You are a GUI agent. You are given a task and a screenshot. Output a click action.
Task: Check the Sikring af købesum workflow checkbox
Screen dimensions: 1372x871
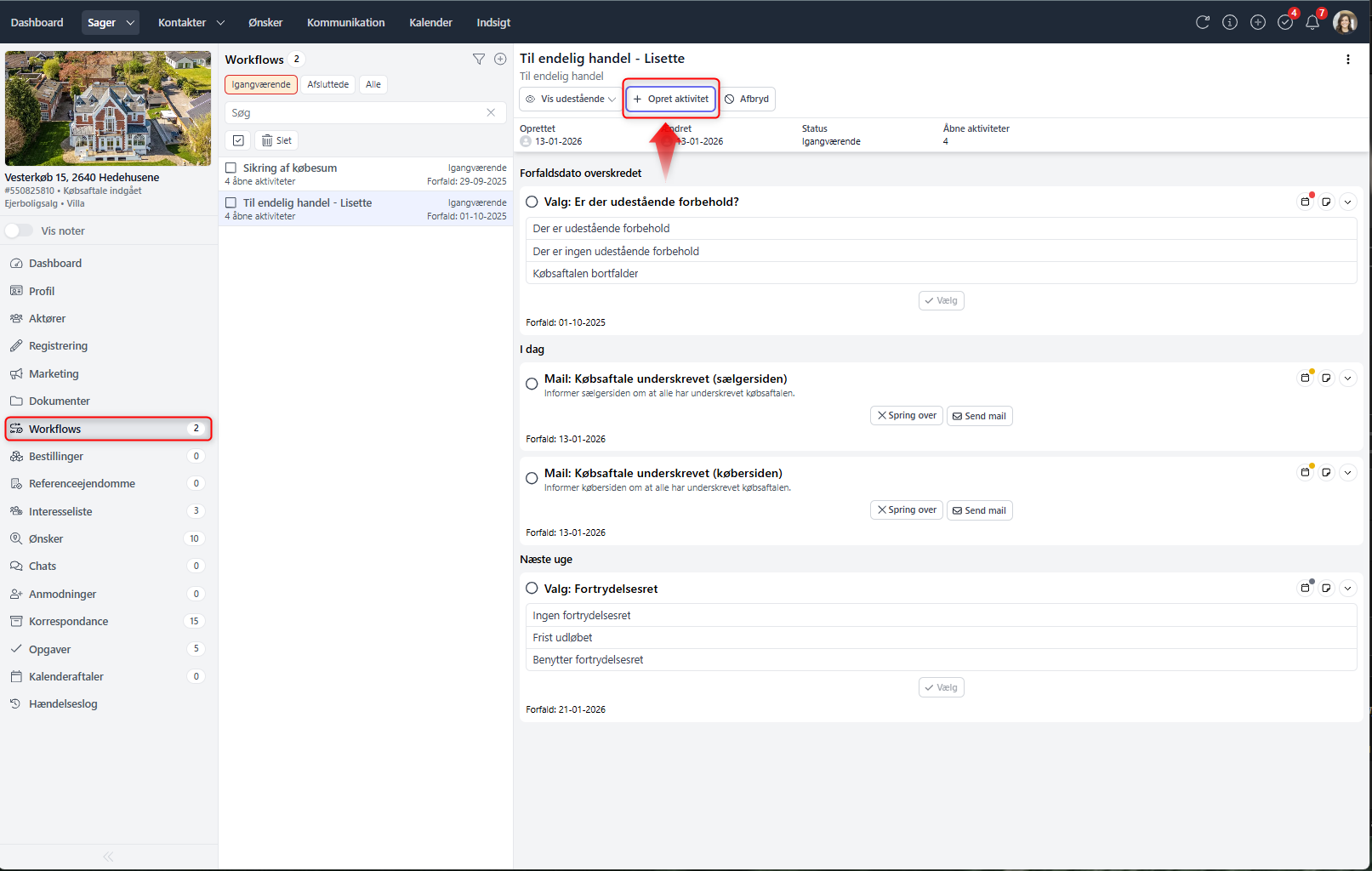pos(231,168)
